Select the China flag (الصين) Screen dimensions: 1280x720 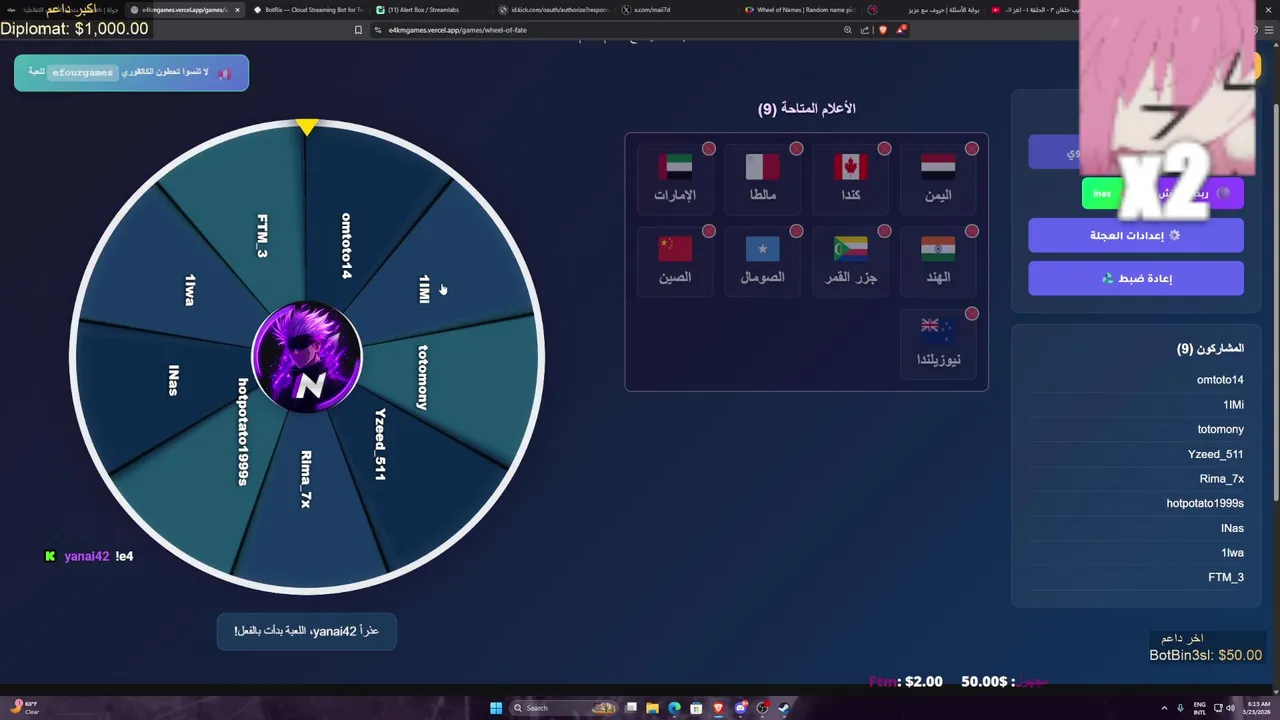675,260
